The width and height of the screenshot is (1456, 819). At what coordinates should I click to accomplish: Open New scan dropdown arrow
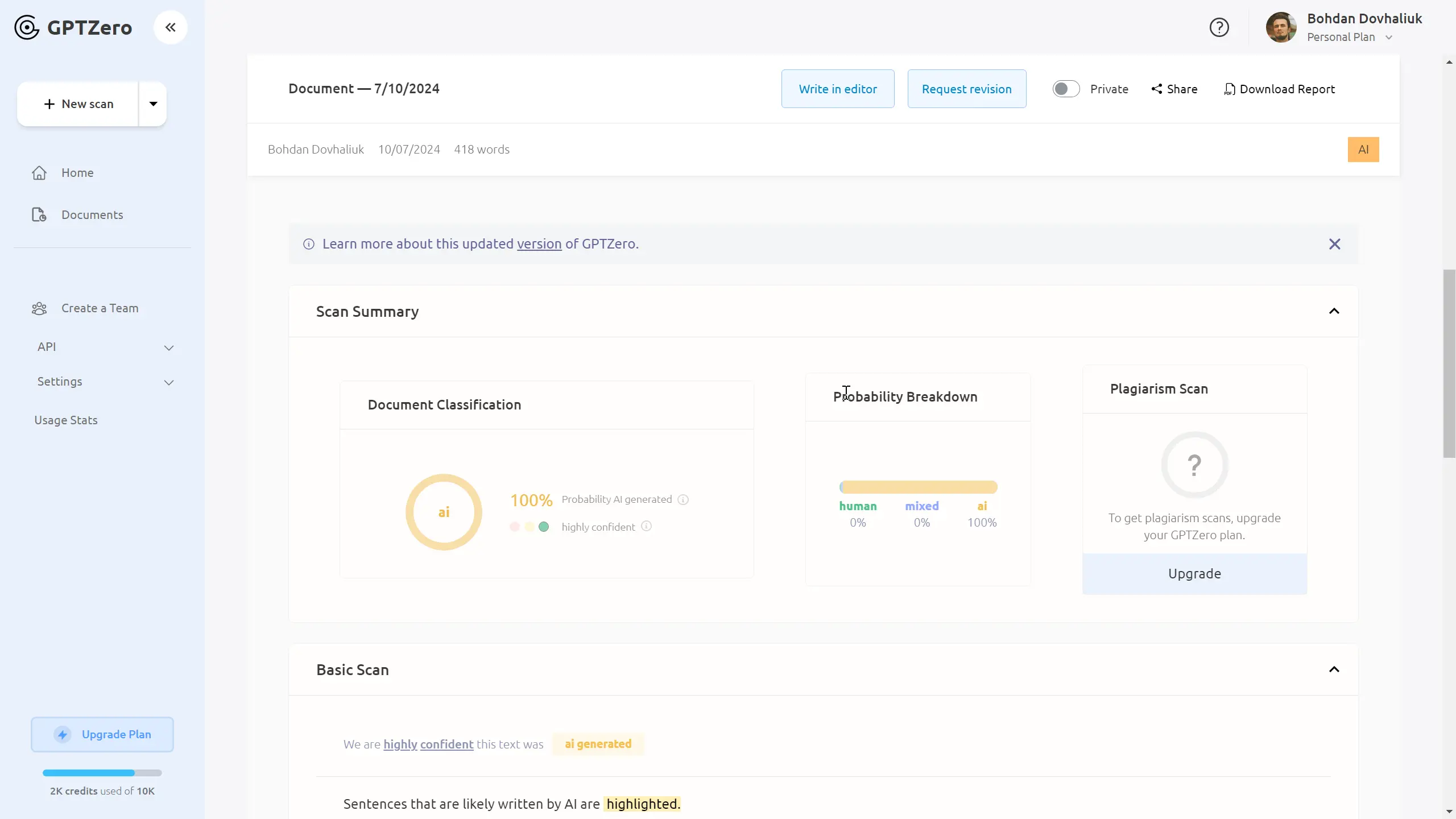point(153,104)
